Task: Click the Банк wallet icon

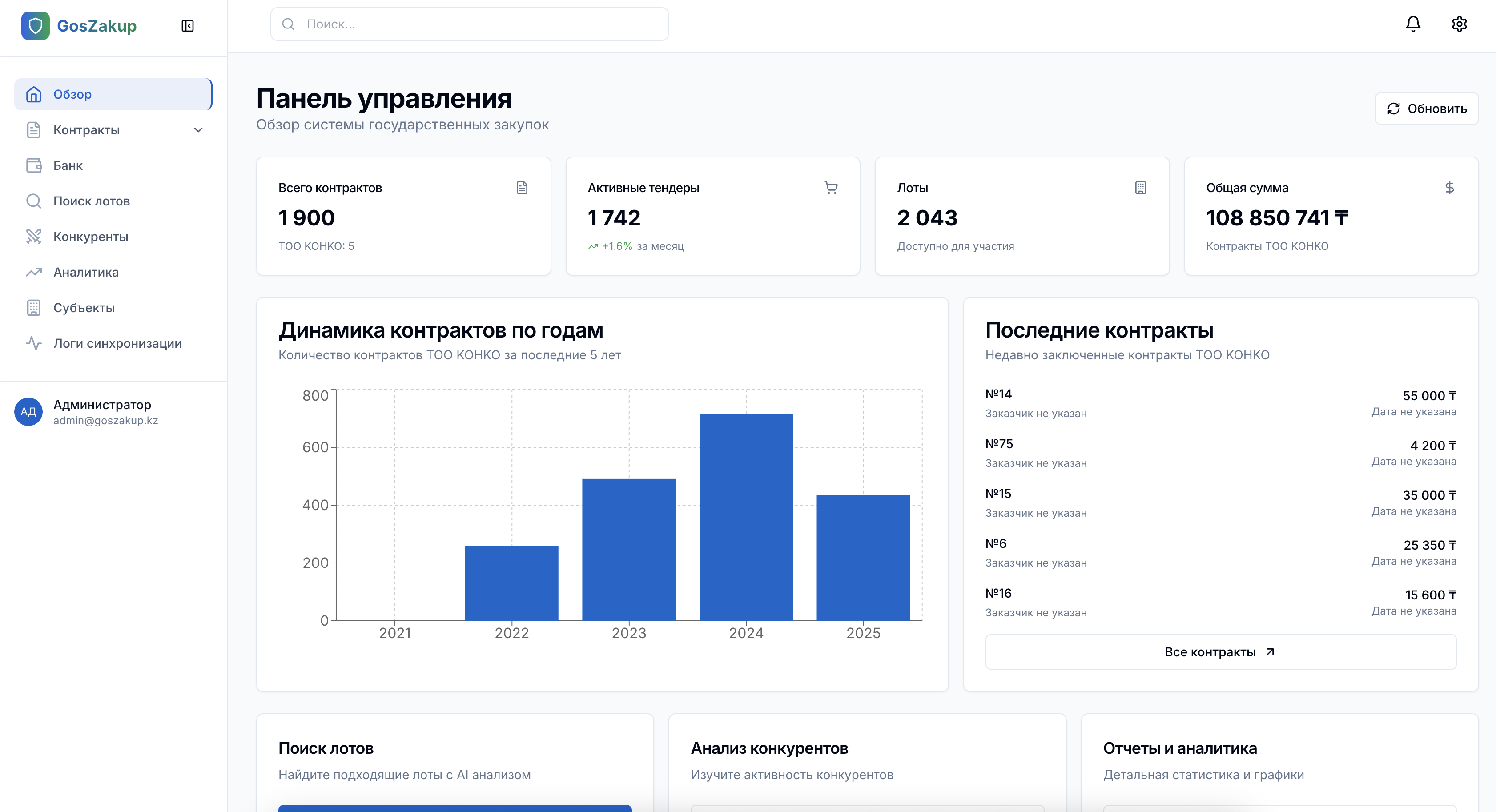Action: (x=34, y=165)
